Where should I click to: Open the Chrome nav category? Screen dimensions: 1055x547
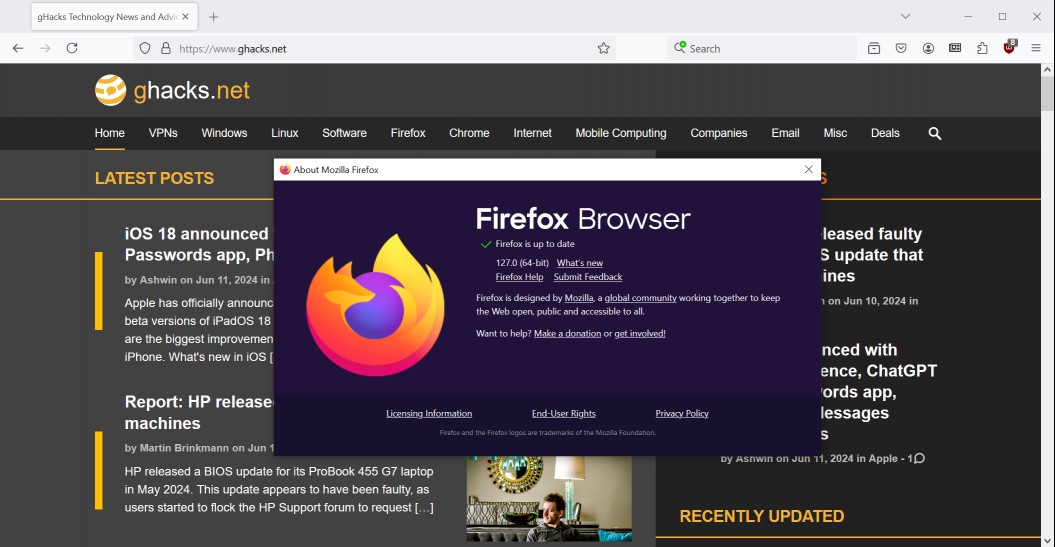pos(469,133)
